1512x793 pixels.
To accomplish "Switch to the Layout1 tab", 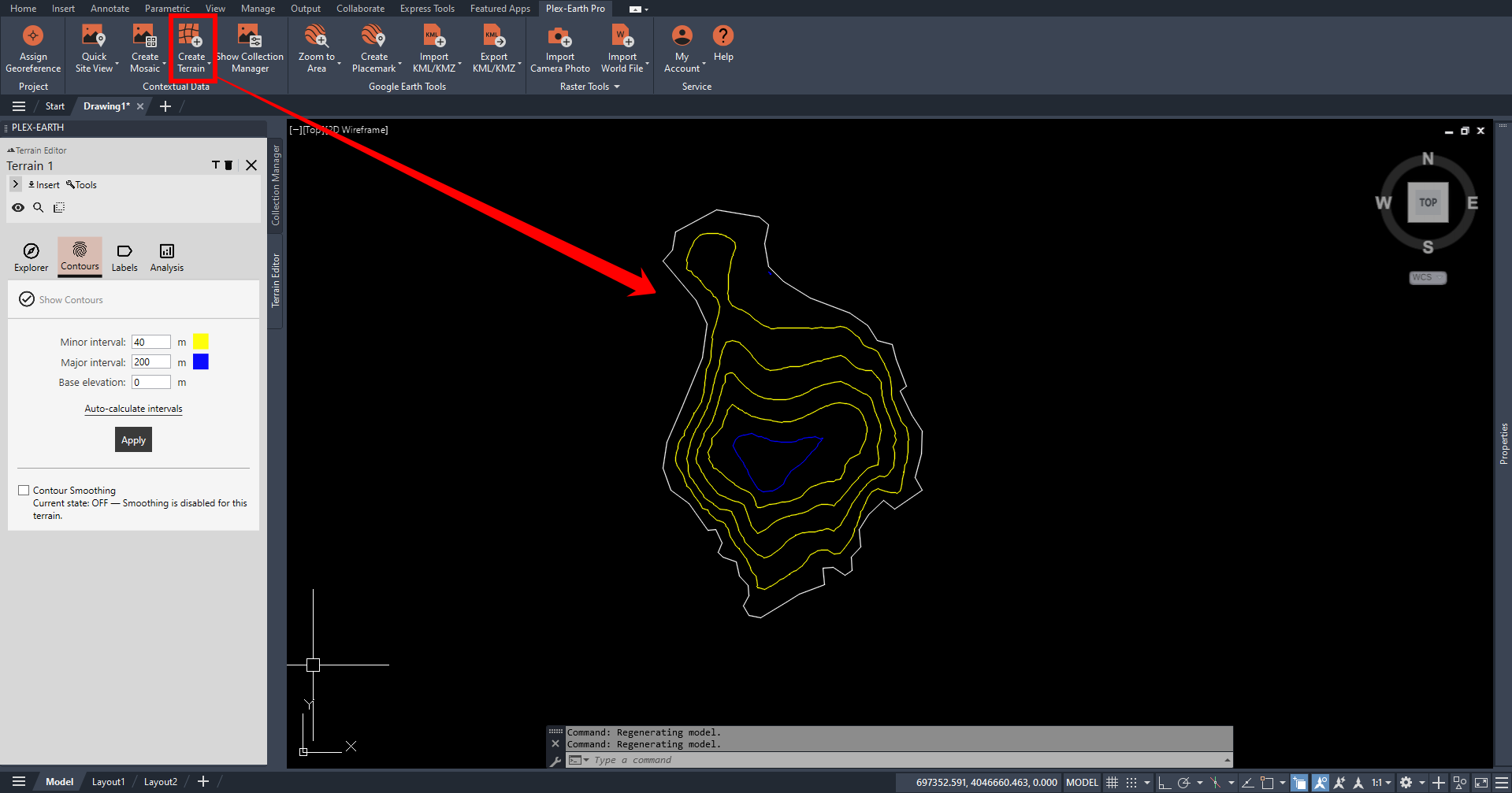I will click(x=108, y=781).
